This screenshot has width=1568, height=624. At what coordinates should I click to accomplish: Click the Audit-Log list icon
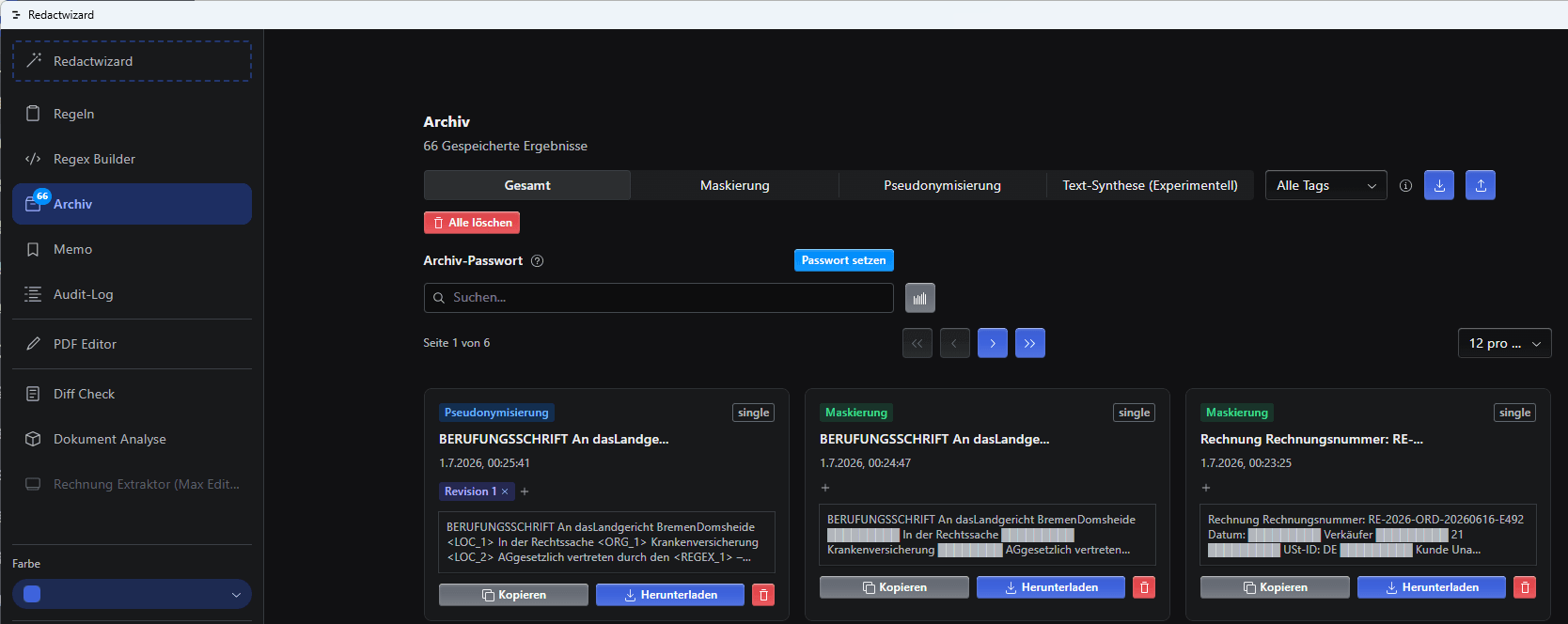[x=33, y=294]
